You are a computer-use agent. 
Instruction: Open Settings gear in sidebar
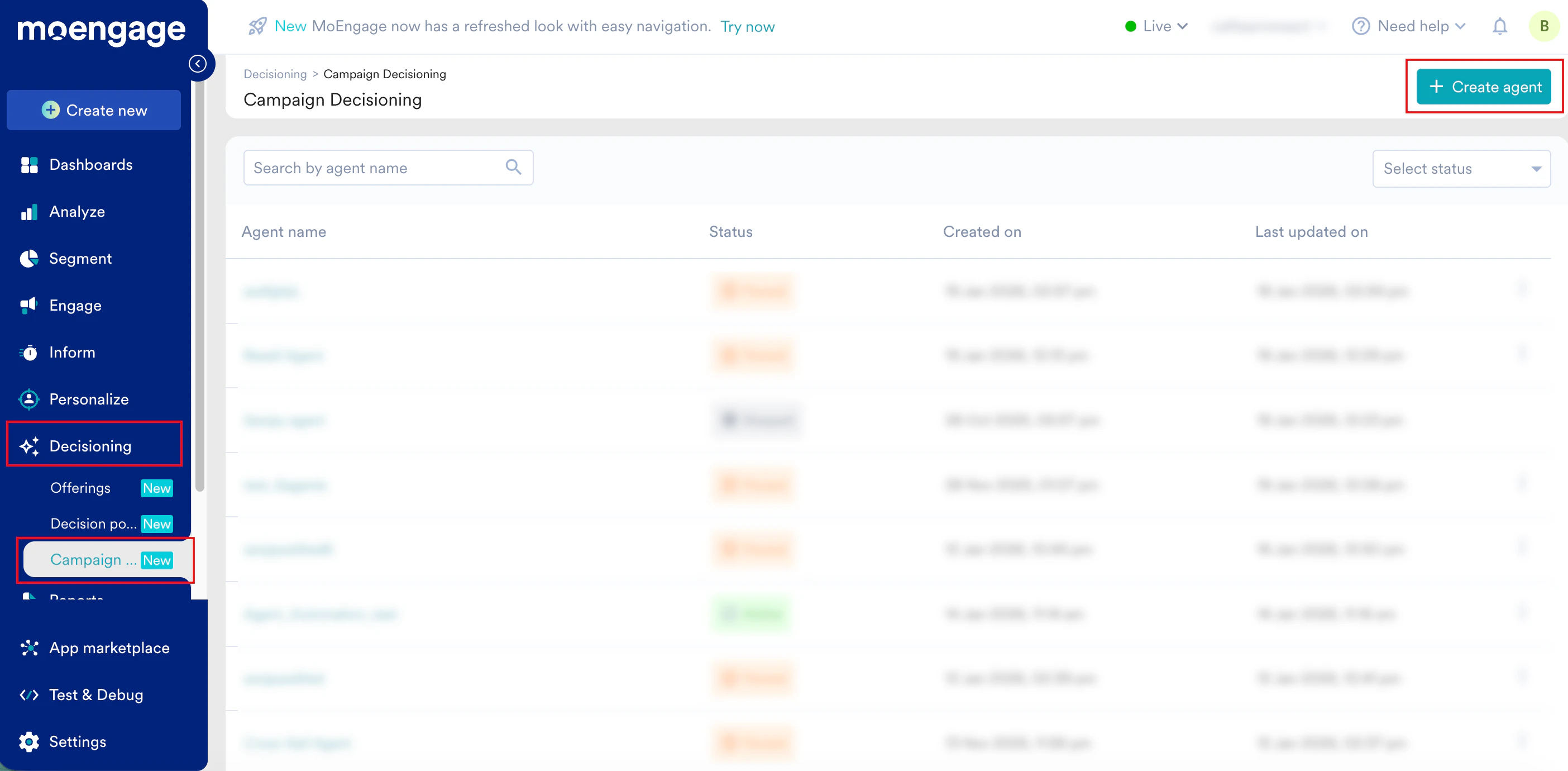[77, 741]
